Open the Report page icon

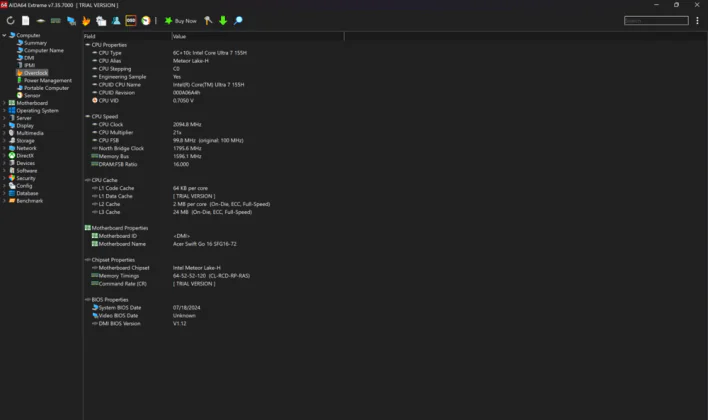tap(26, 21)
